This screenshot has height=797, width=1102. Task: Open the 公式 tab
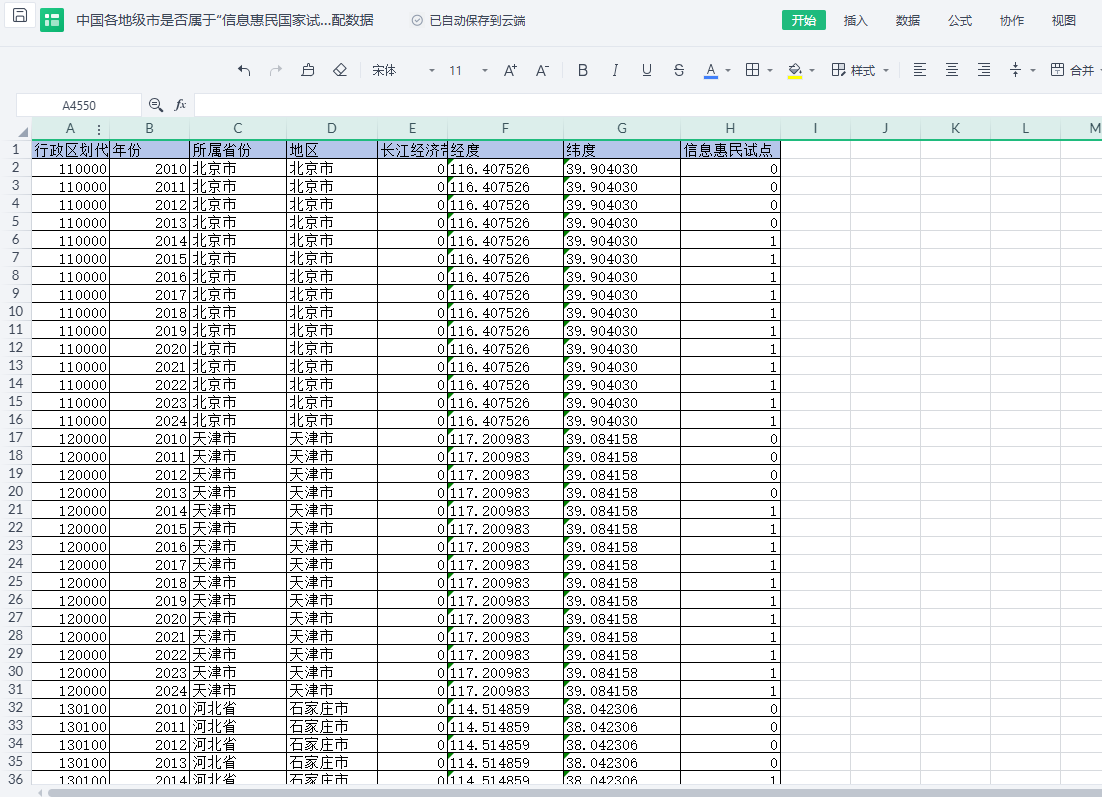pos(960,20)
